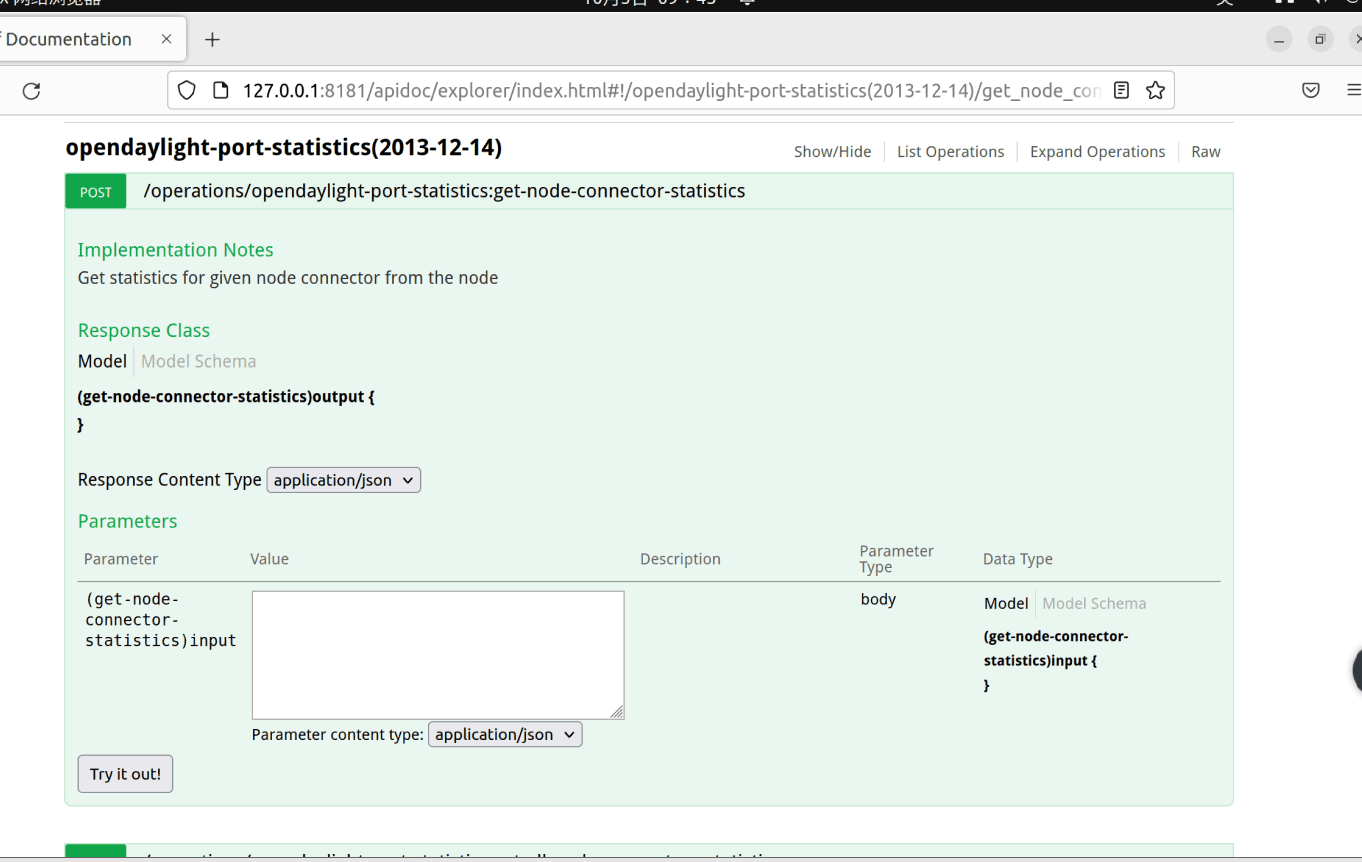Open the Raw API link

point(1206,152)
